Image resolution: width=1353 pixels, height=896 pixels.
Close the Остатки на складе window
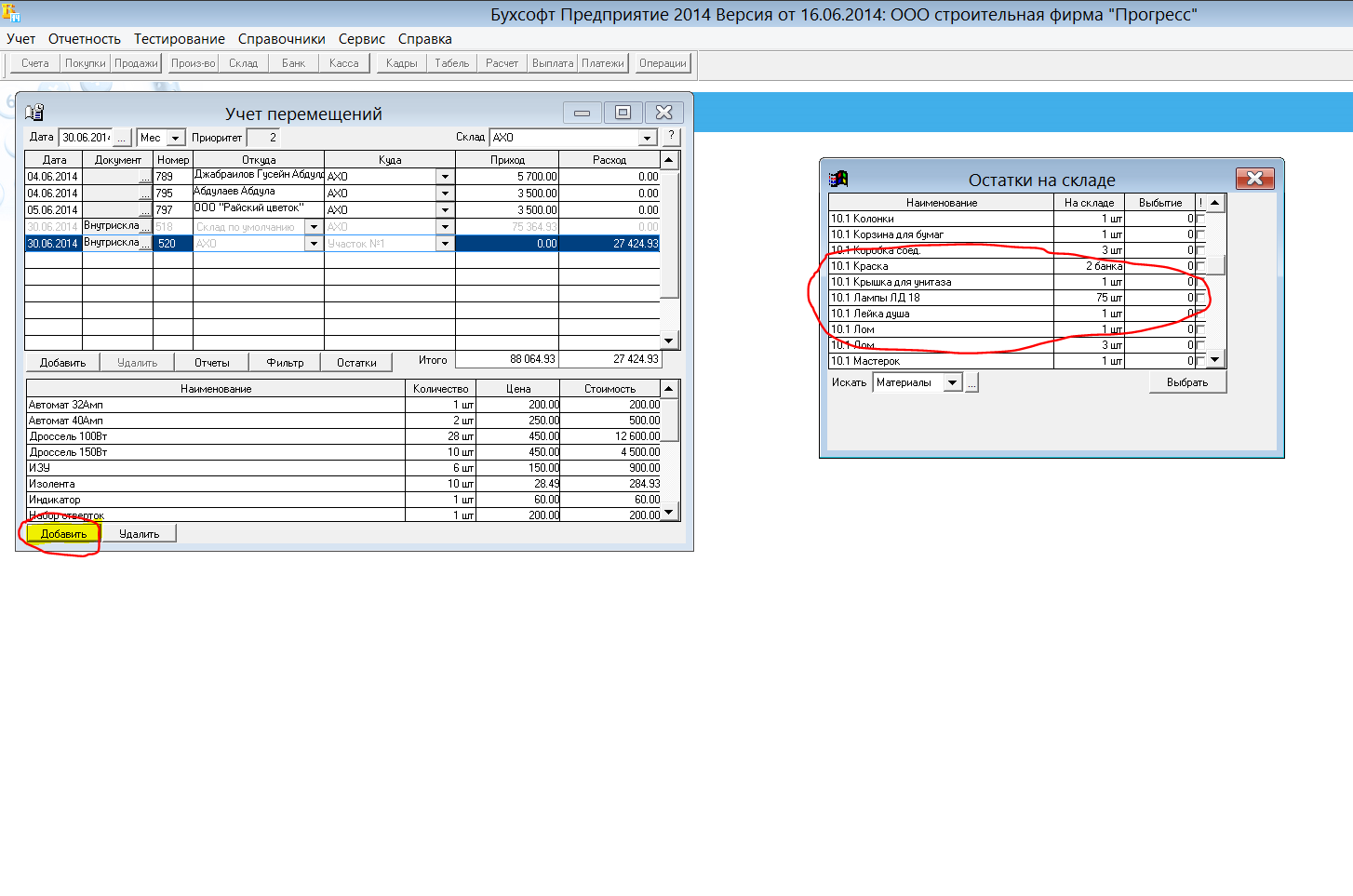1254,179
